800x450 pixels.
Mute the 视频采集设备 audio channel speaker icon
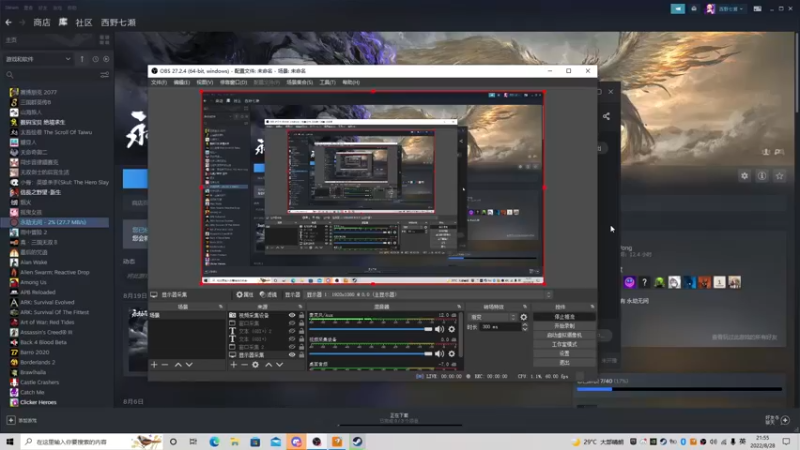pyautogui.click(x=439, y=354)
